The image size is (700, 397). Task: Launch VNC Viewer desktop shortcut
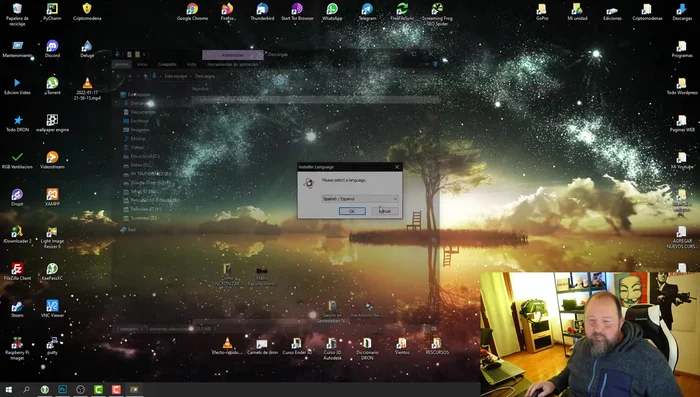point(52,309)
